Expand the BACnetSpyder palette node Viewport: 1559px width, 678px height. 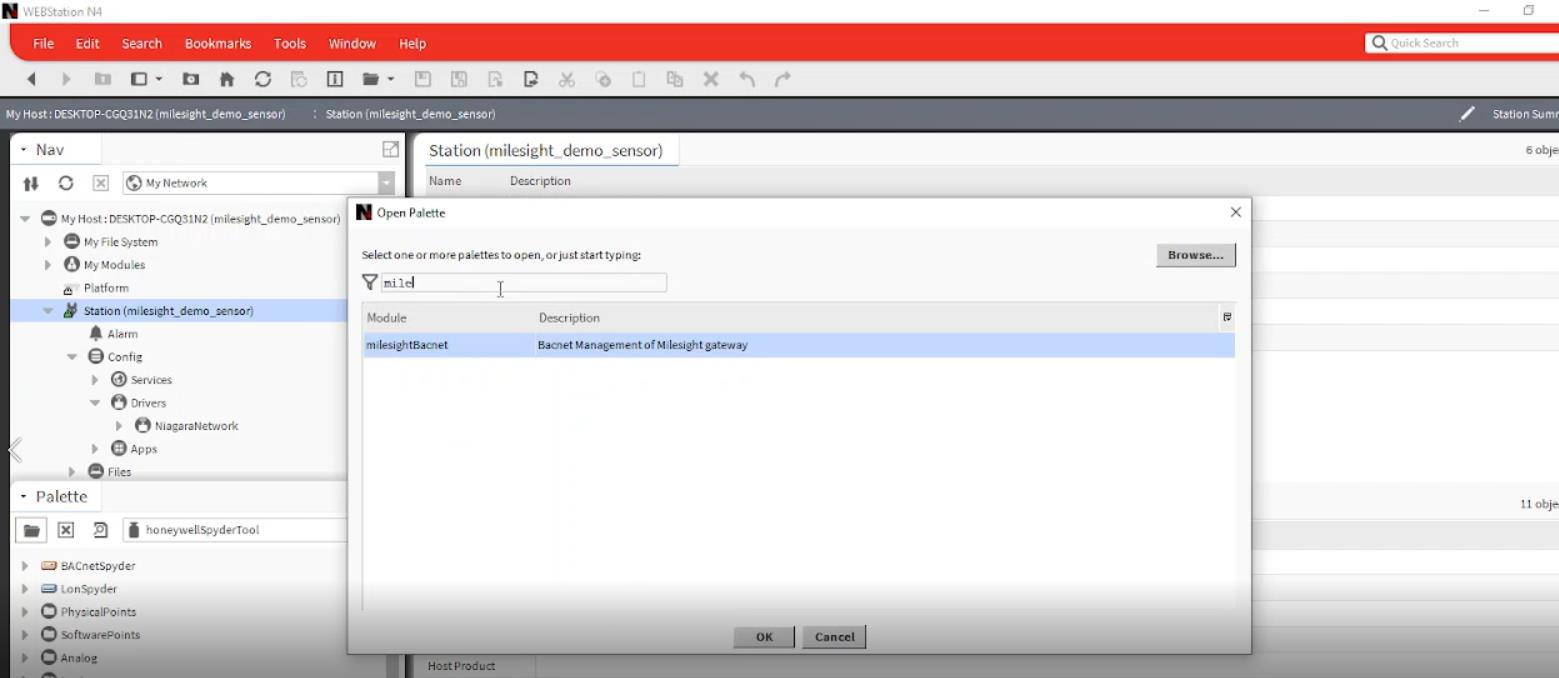coord(25,566)
